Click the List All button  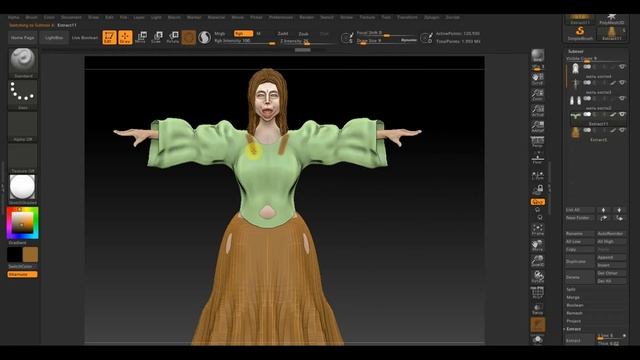tap(580, 210)
